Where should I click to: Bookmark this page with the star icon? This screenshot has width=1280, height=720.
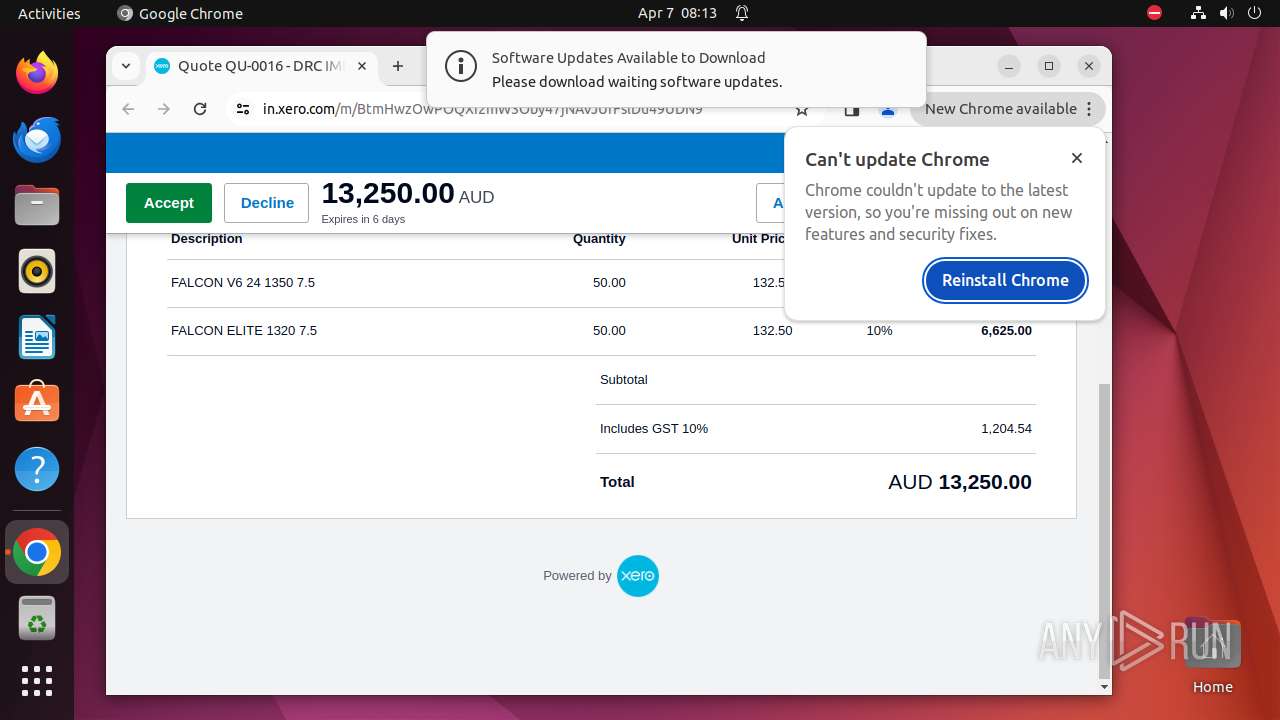point(801,110)
